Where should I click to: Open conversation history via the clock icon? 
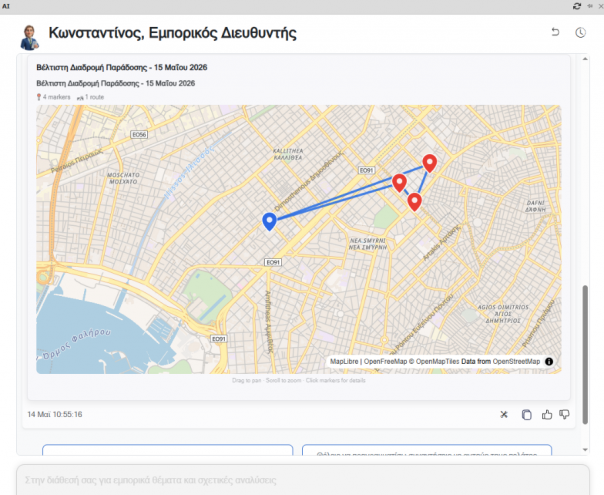pos(581,33)
